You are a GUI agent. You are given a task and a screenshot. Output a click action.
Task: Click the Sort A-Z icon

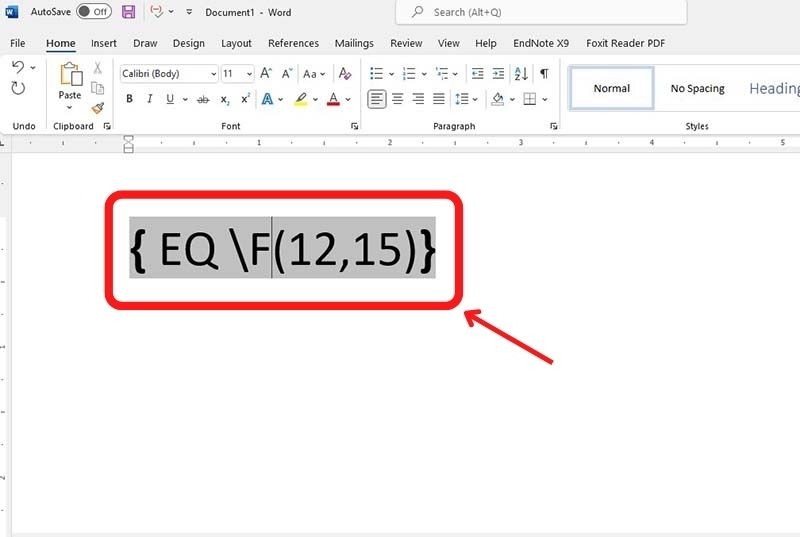click(521, 73)
